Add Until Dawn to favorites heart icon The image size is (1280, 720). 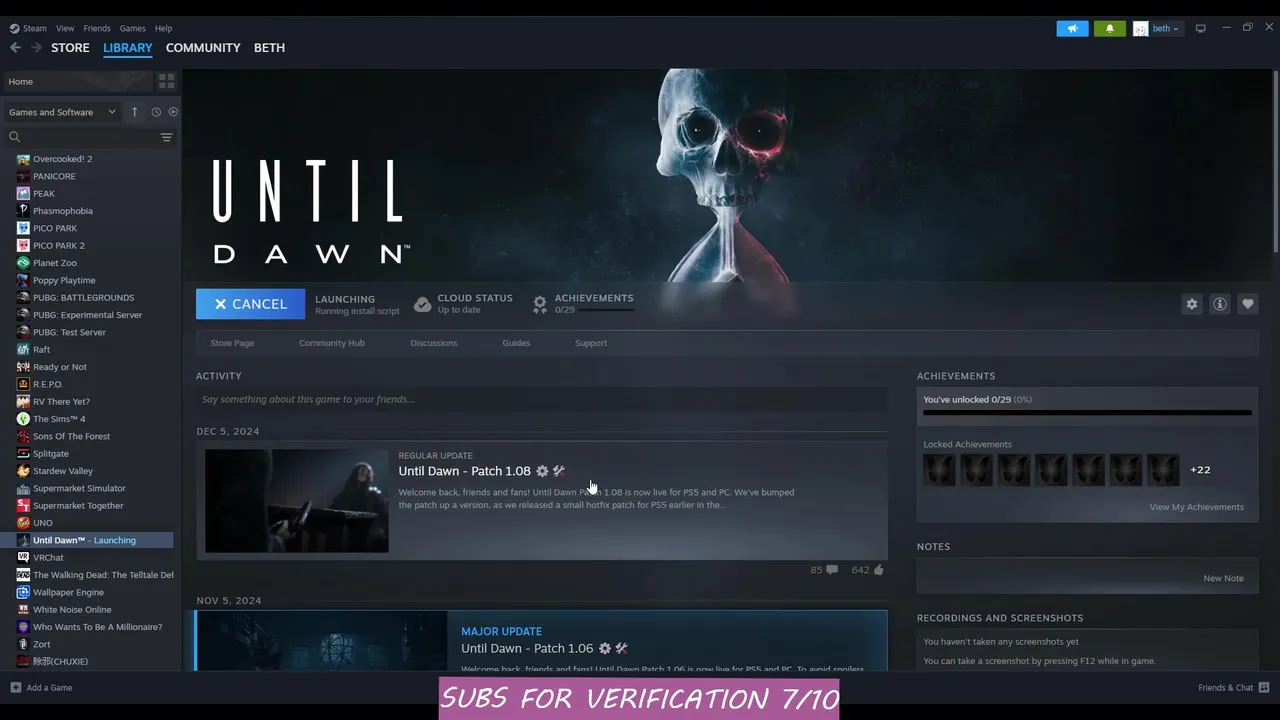1248,304
